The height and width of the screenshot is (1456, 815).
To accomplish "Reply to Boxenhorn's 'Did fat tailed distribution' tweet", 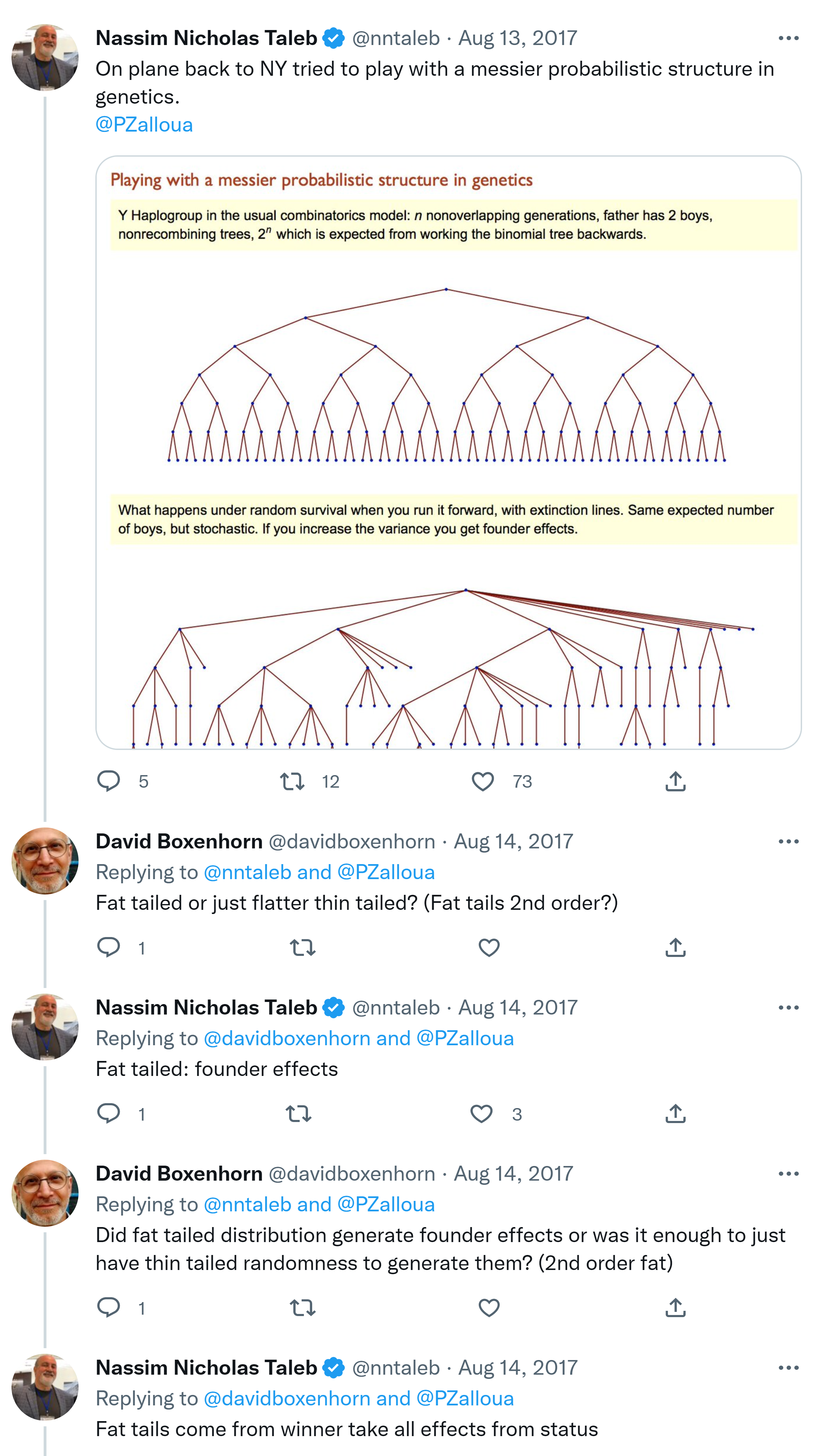I will pos(109,1307).
